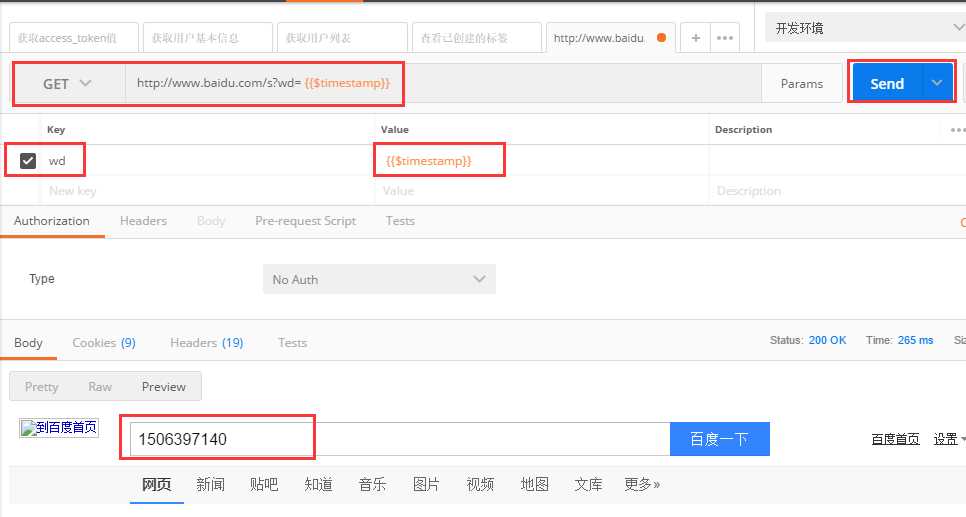Open the Authorization tab
The image size is (966, 517).
[52, 221]
